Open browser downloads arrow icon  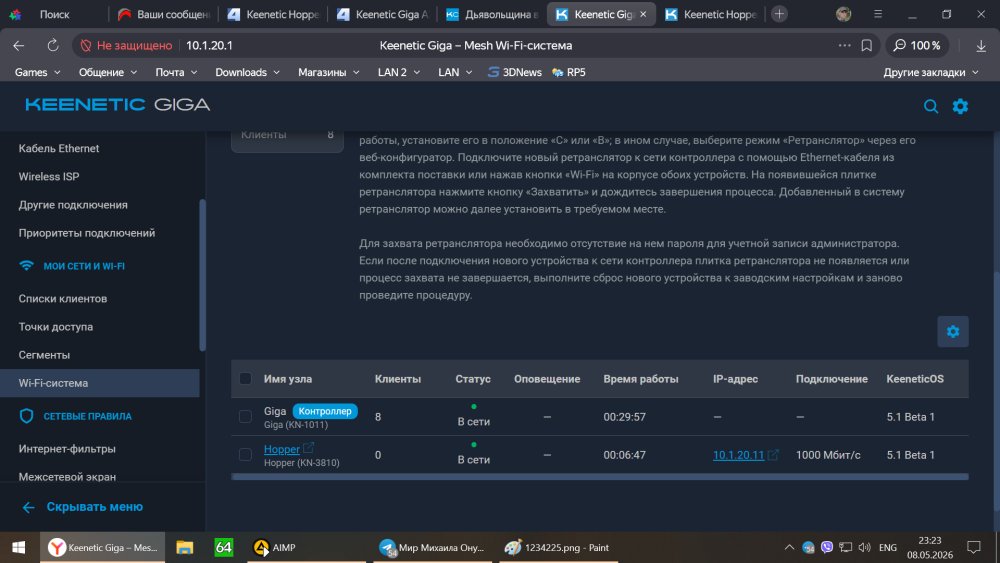coord(981,45)
